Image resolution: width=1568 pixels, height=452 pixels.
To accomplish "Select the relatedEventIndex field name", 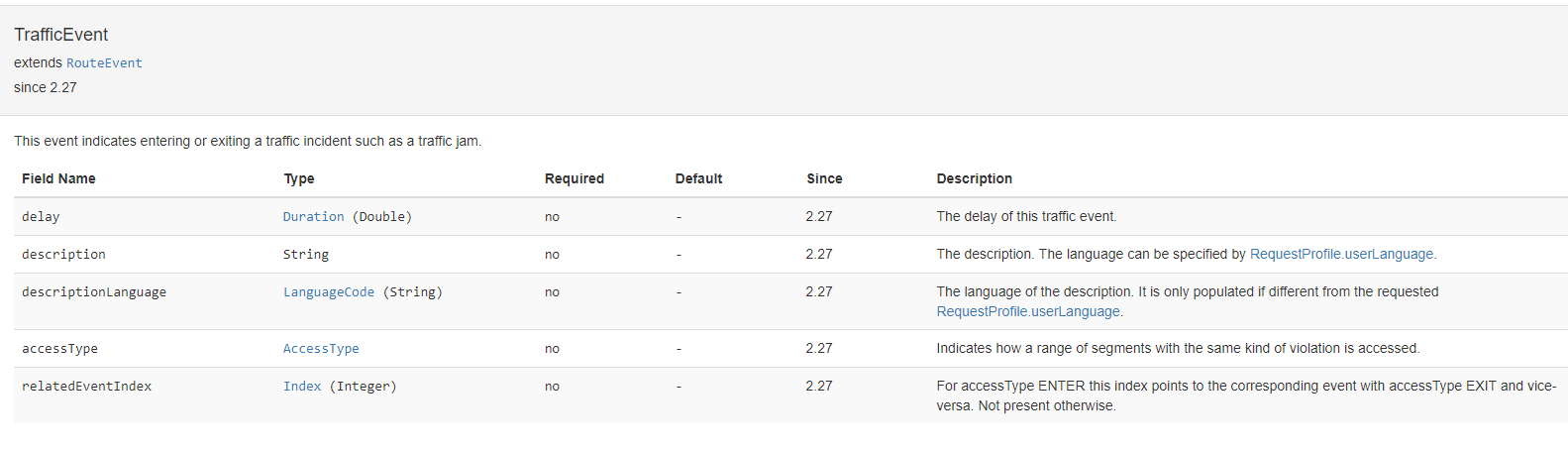I will click(86, 387).
